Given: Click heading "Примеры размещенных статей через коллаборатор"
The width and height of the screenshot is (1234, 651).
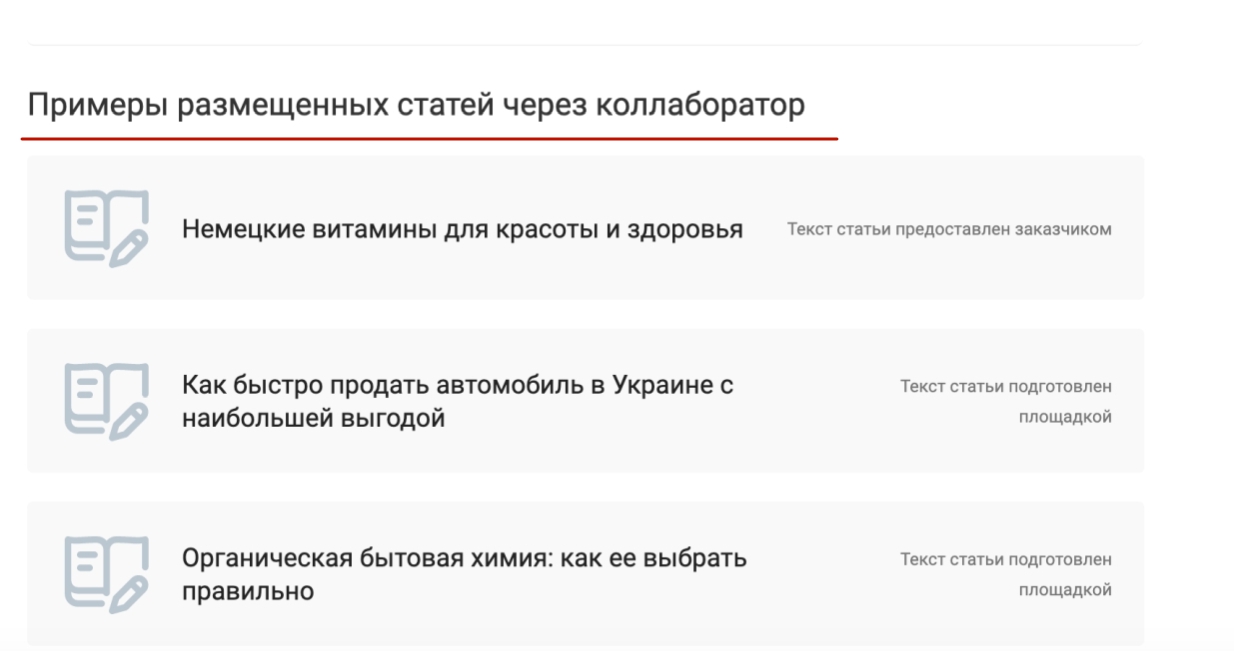Looking at the screenshot, I should [x=416, y=105].
